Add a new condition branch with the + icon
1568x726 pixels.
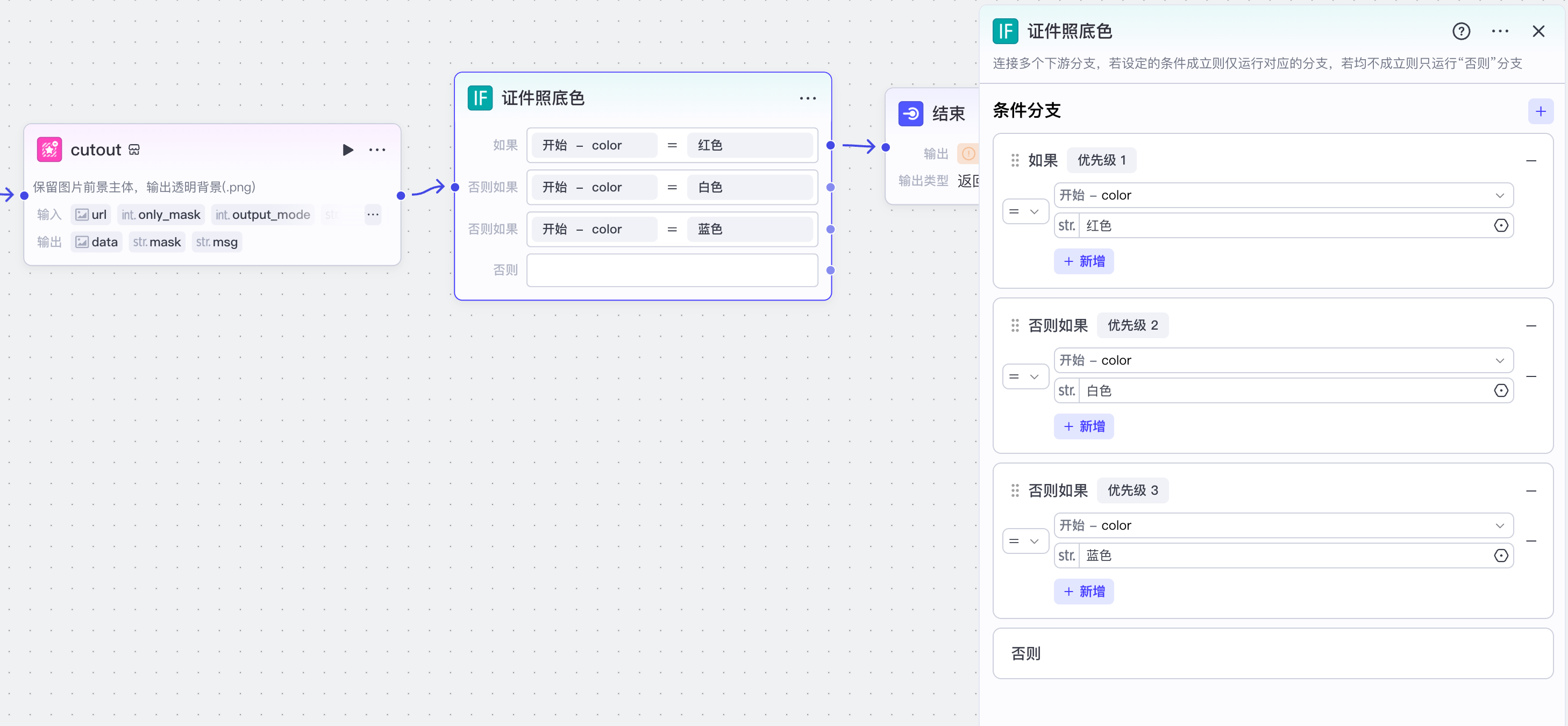pos(1541,111)
